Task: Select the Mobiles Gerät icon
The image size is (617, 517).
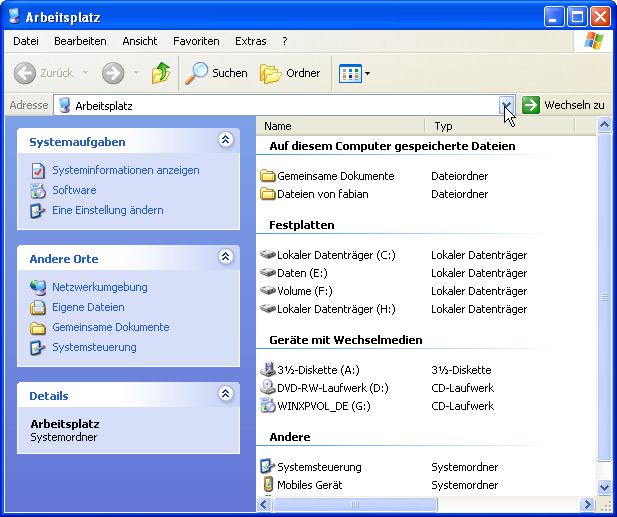Action: (268, 485)
